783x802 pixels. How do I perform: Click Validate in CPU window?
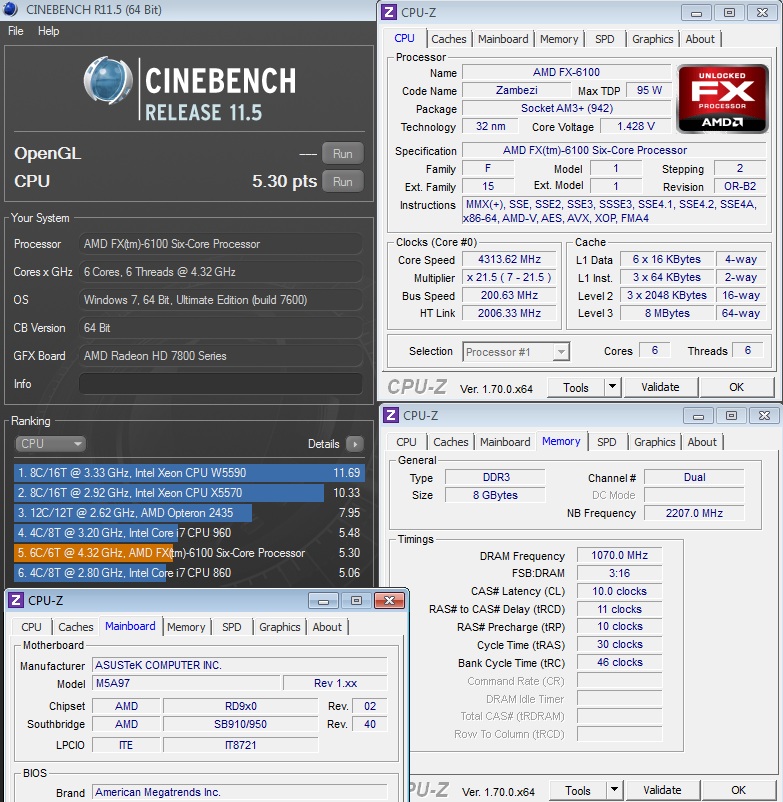(x=660, y=387)
